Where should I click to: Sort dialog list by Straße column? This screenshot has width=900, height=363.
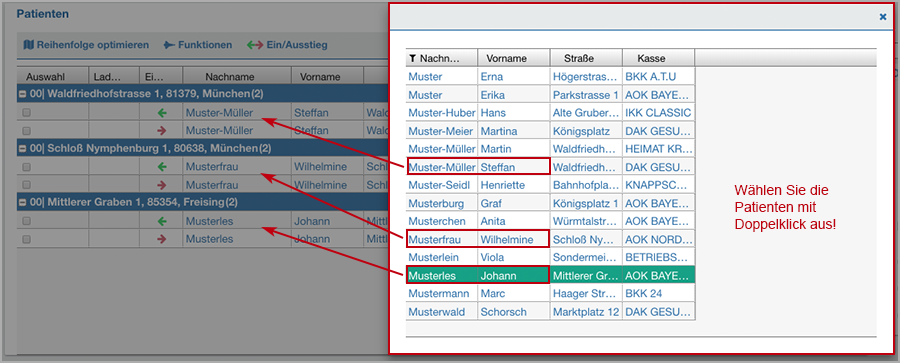click(586, 58)
